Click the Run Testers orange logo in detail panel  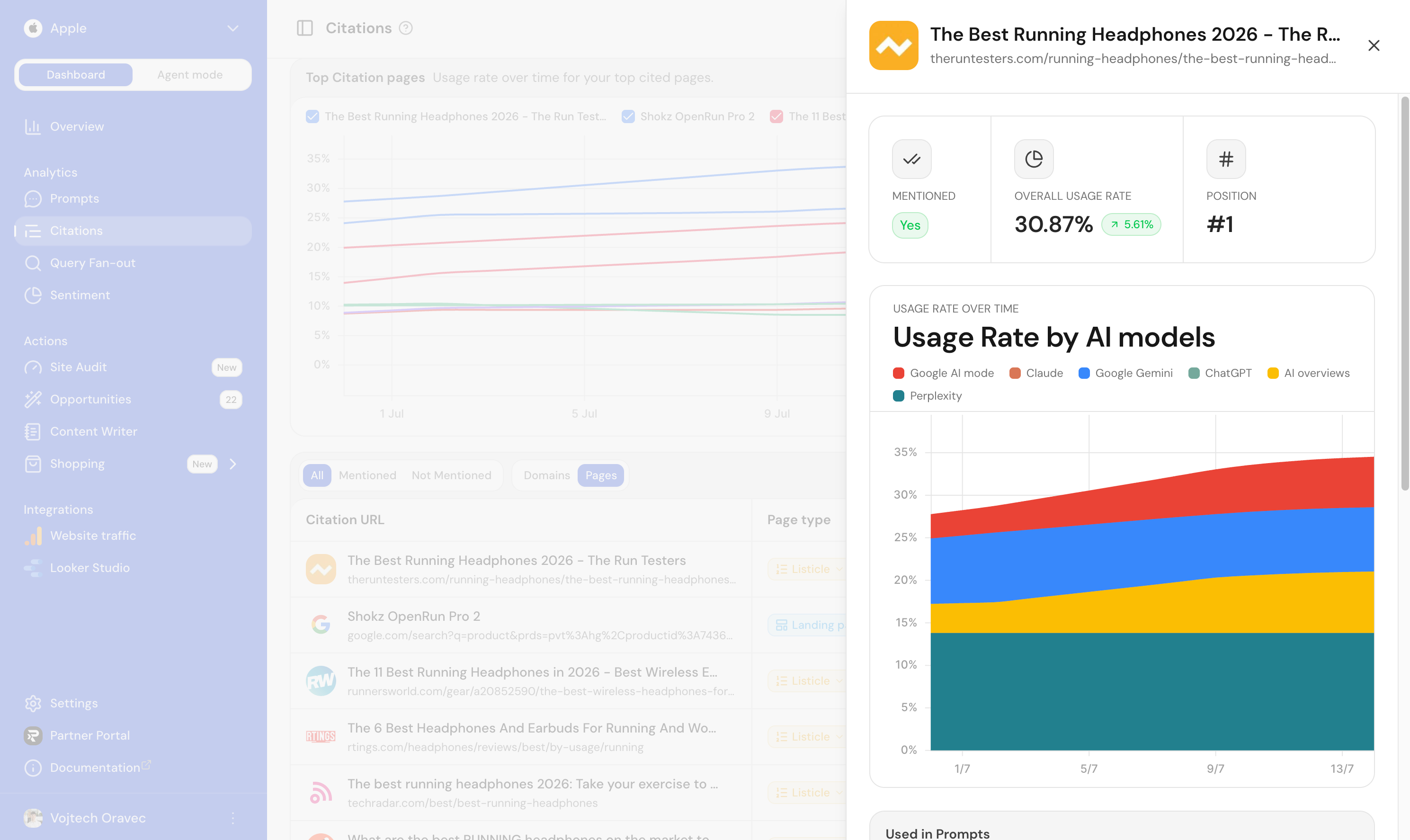(x=894, y=45)
